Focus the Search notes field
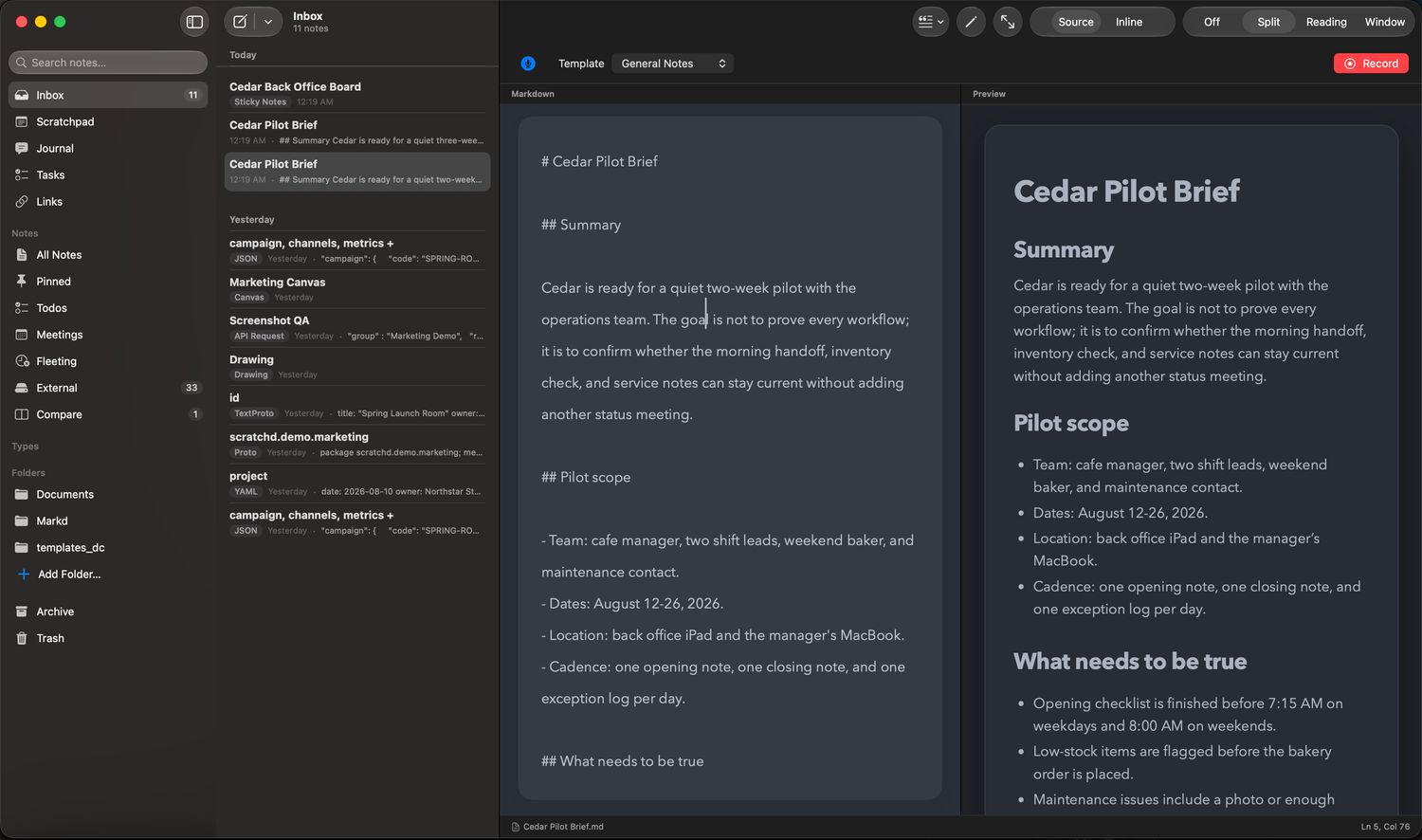This screenshot has width=1422, height=840. tap(108, 63)
